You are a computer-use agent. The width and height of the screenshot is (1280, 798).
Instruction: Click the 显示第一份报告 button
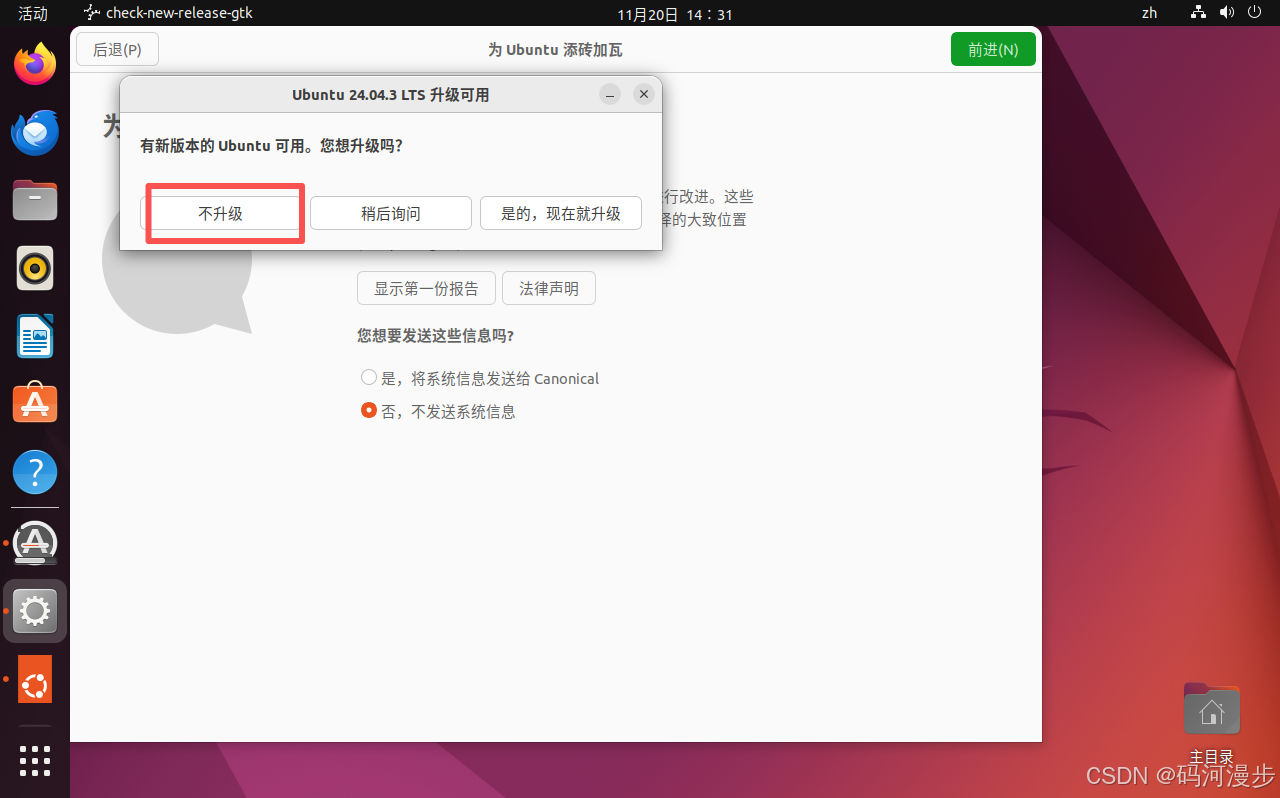pos(426,288)
